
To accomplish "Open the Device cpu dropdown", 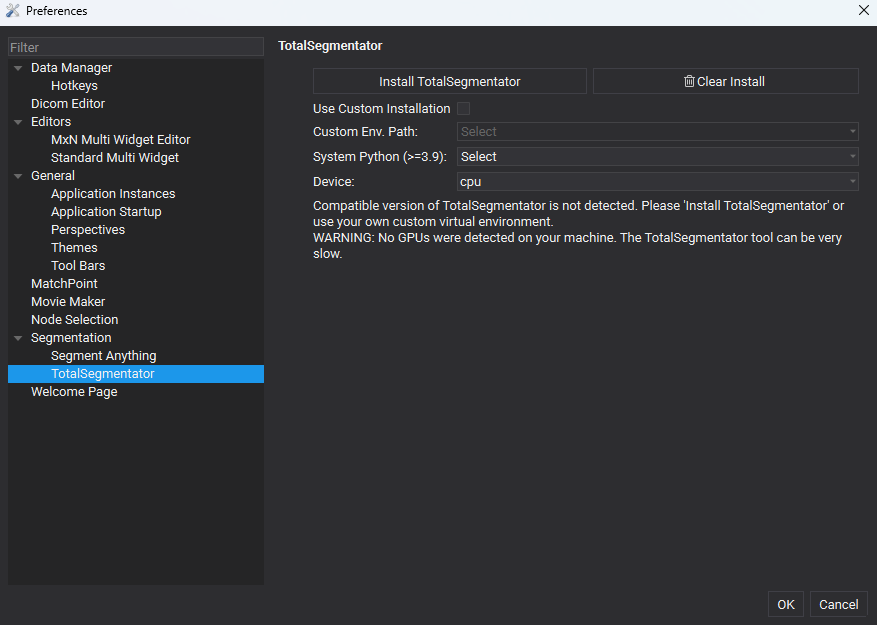I will (x=658, y=182).
